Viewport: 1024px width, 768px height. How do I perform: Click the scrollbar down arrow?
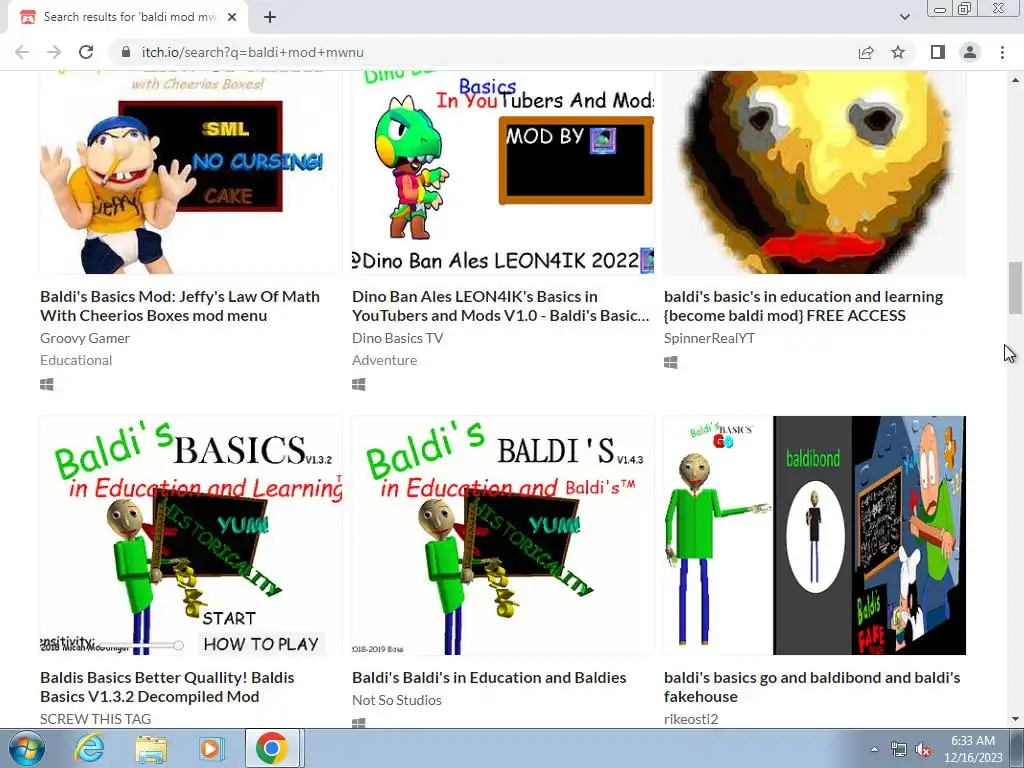pos(1015,720)
